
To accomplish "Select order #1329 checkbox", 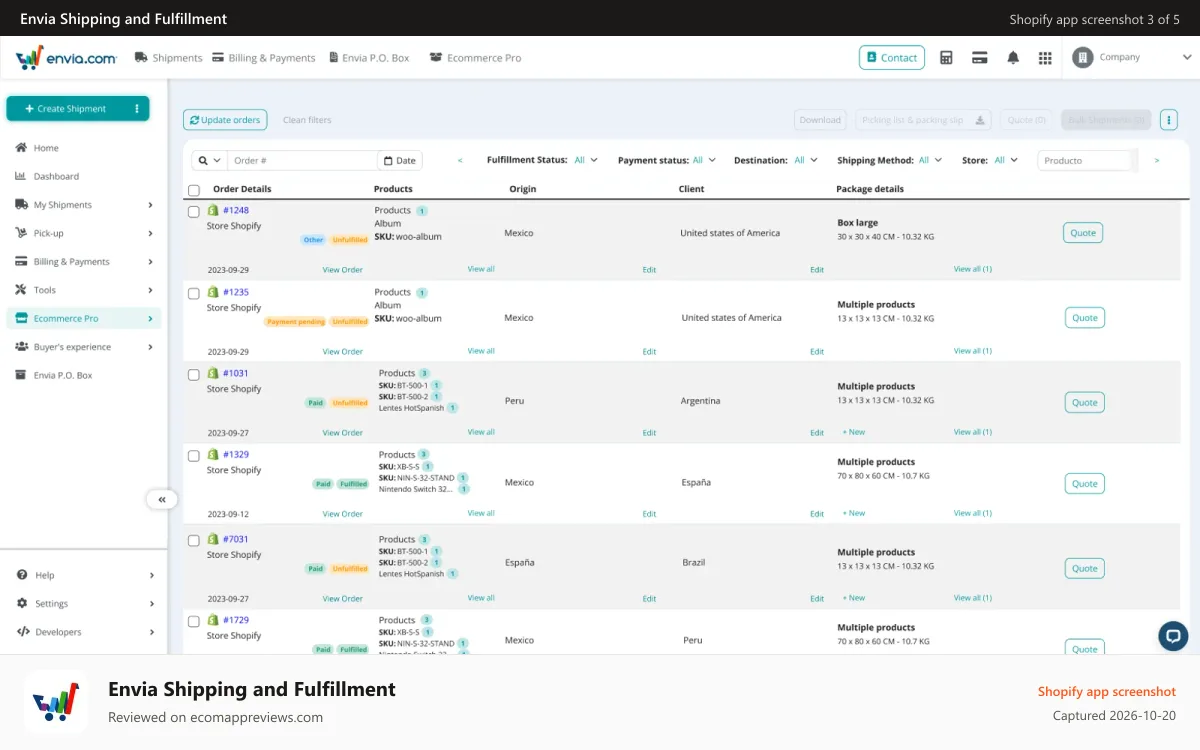I will point(194,455).
